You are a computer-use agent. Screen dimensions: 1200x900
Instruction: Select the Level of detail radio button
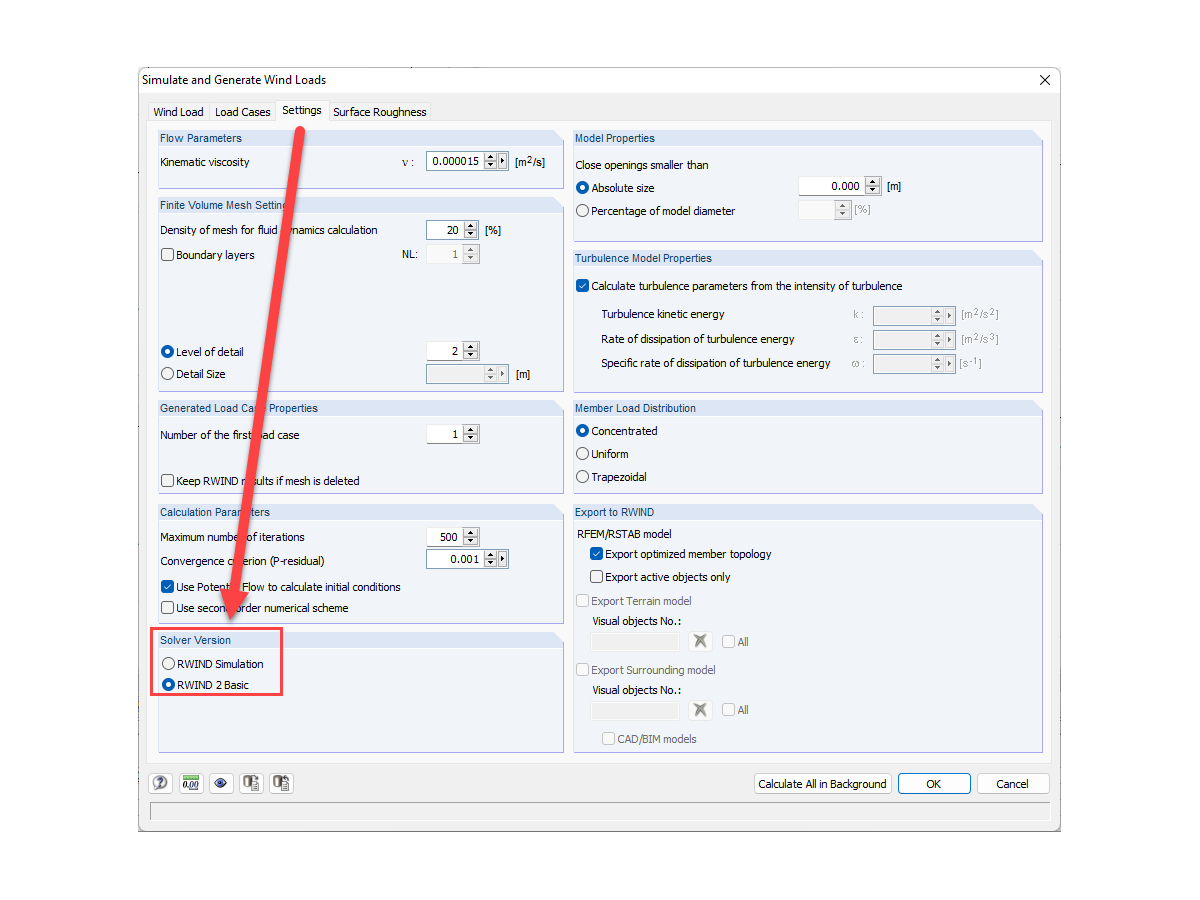click(x=168, y=352)
